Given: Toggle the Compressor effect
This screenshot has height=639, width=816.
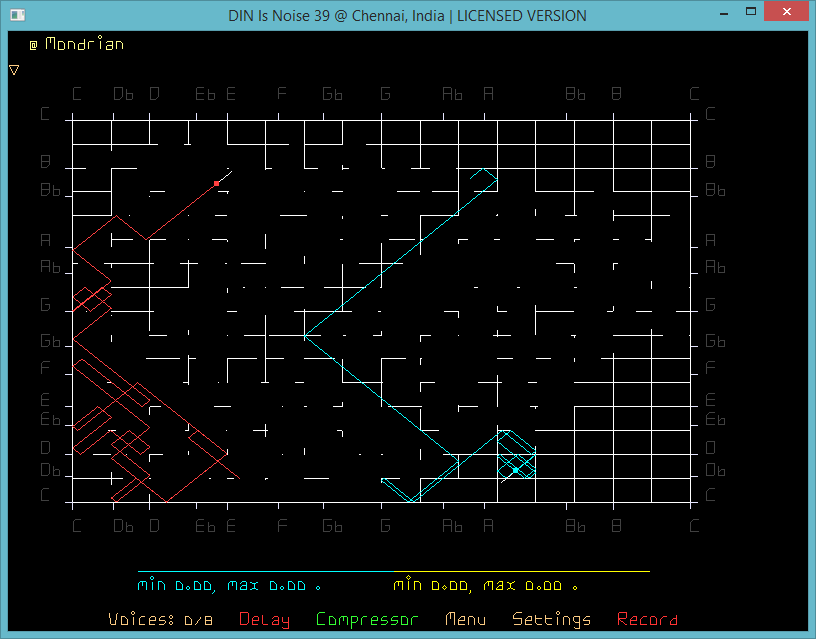Looking at the screenshot, I should pos(367,620).
